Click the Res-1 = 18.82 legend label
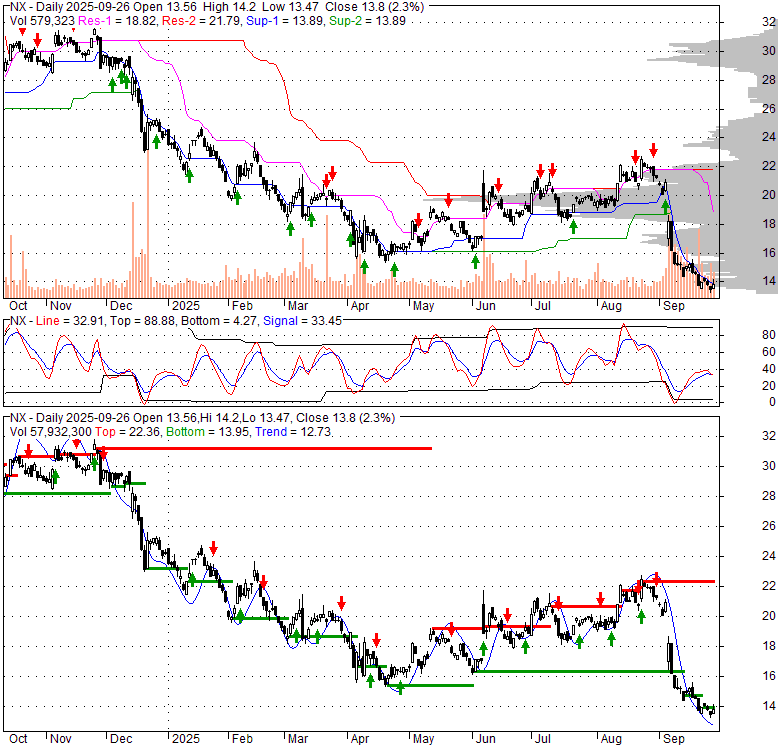780x745 pixels. (118, 21)
